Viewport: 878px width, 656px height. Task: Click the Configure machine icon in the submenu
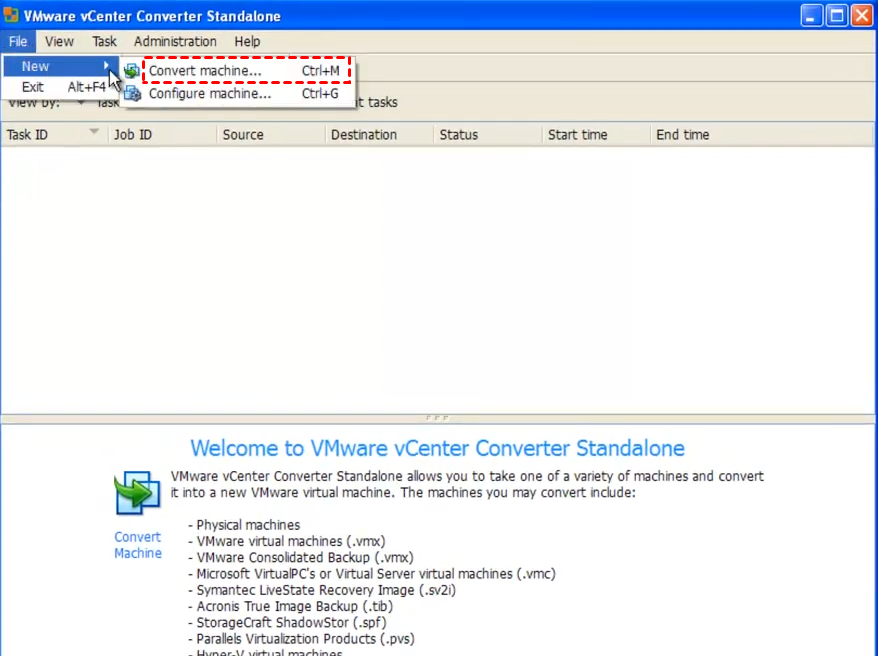[x=131, y=93]
